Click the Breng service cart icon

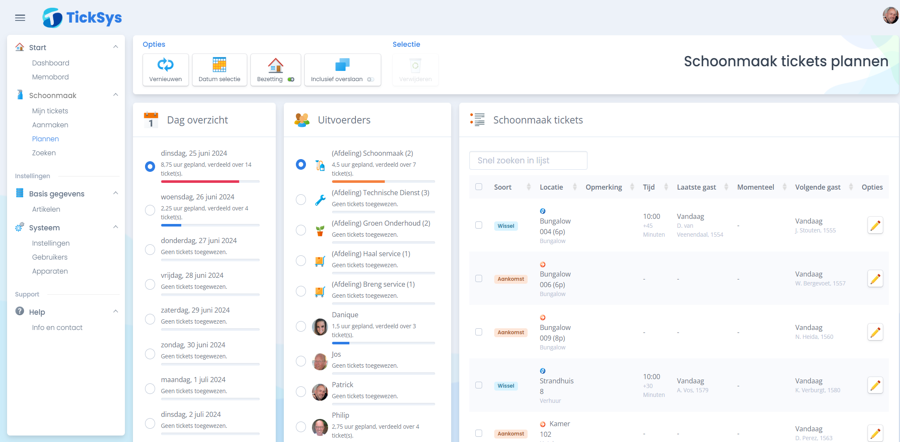point(320,292)
